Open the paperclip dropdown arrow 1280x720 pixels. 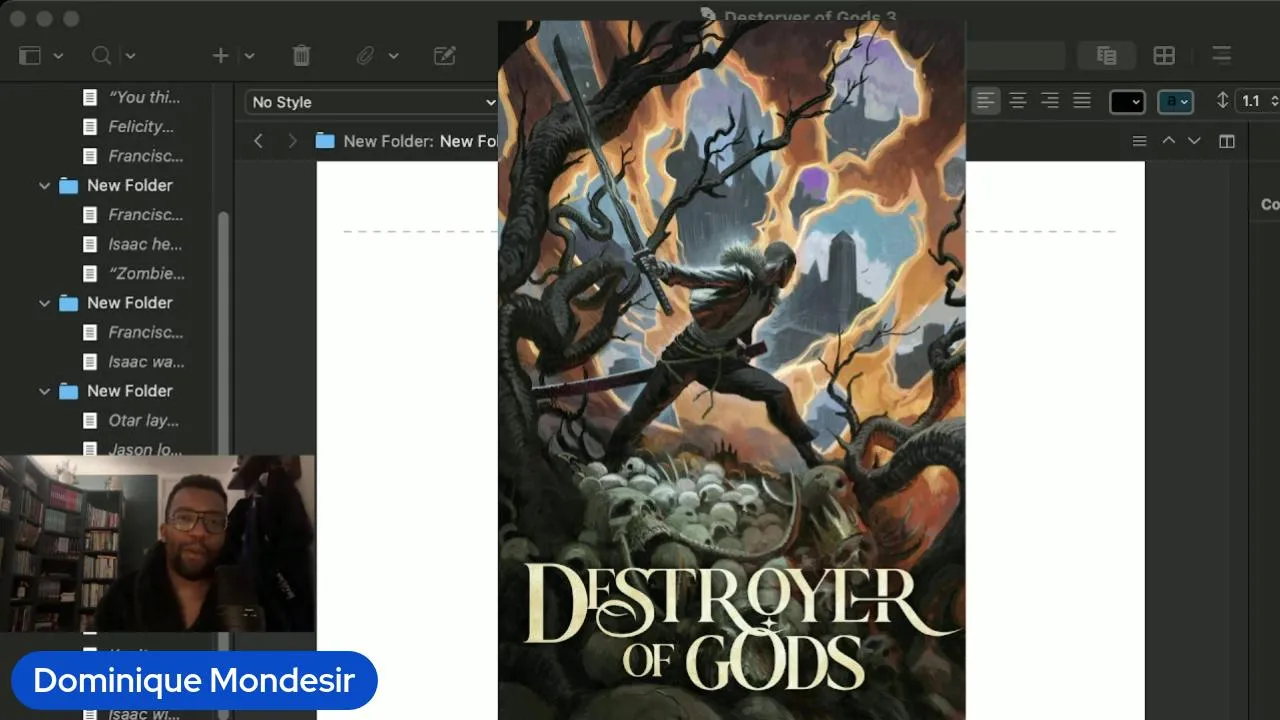(x=393, y=56)
